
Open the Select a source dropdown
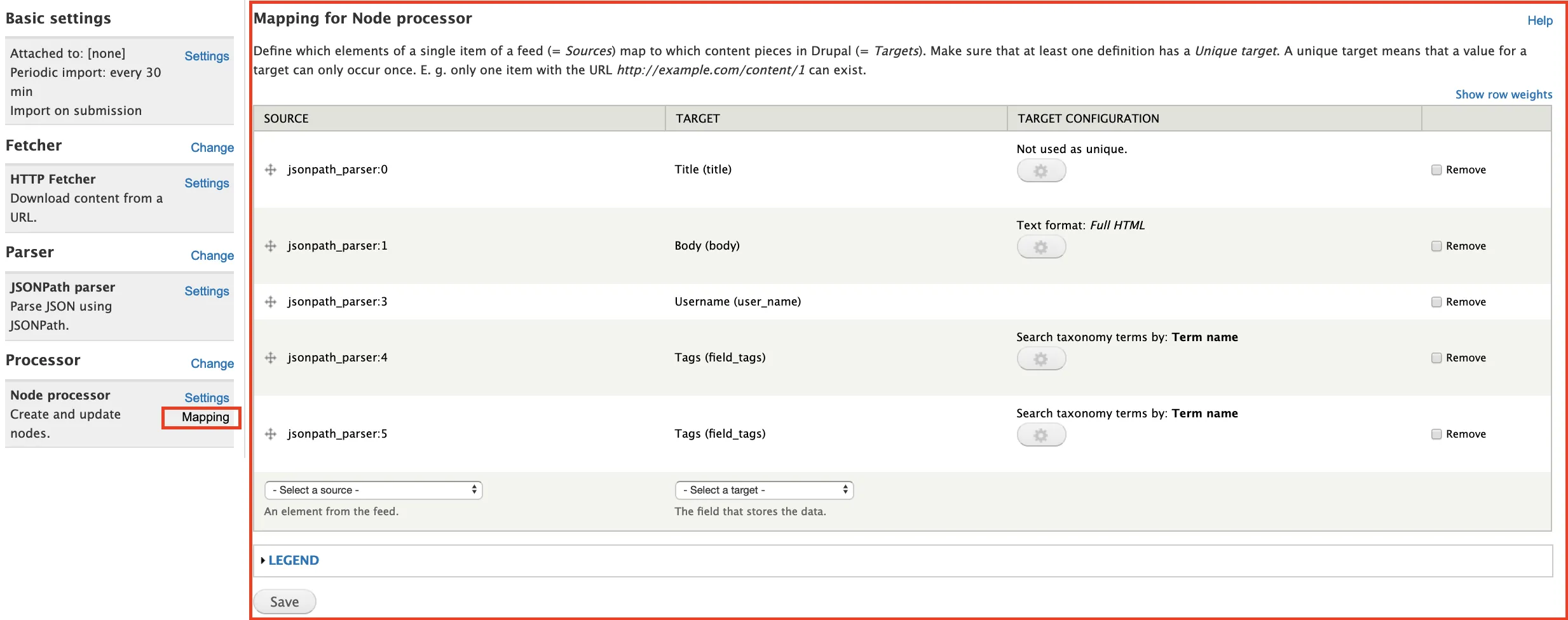(x=373, y=490)
